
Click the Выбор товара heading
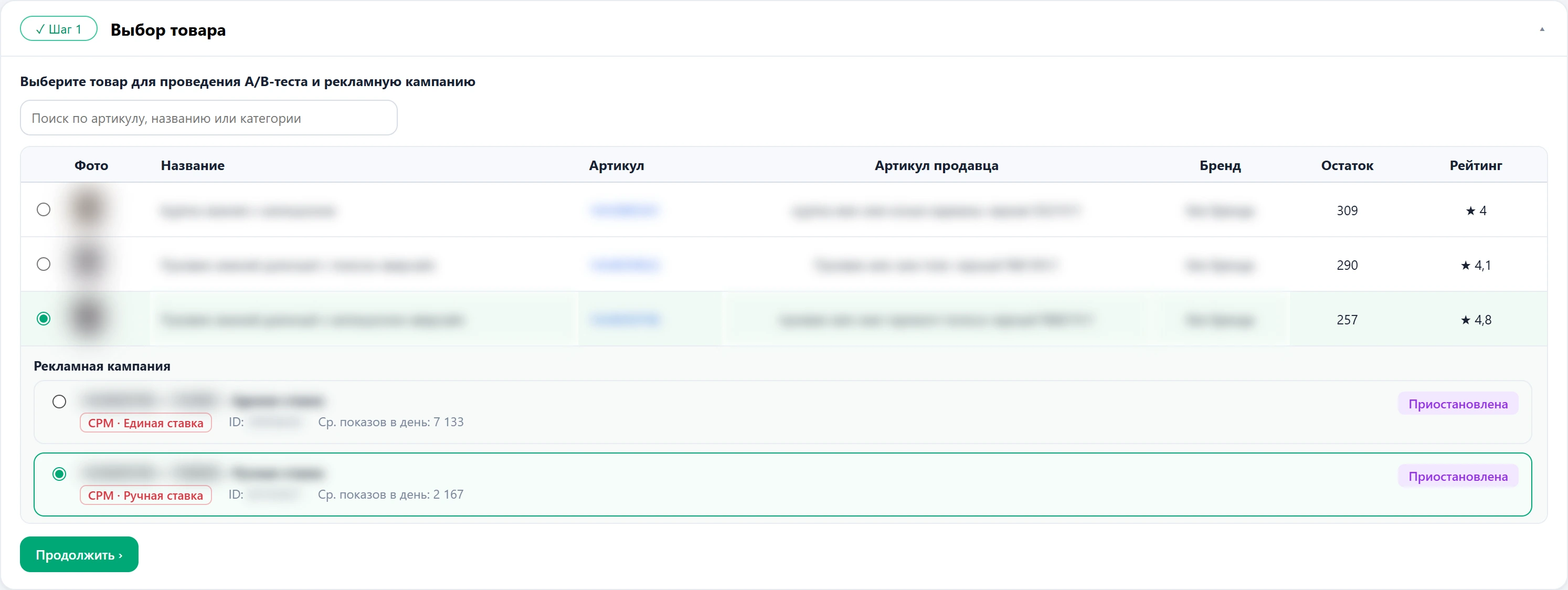click(x=168, y=30)
